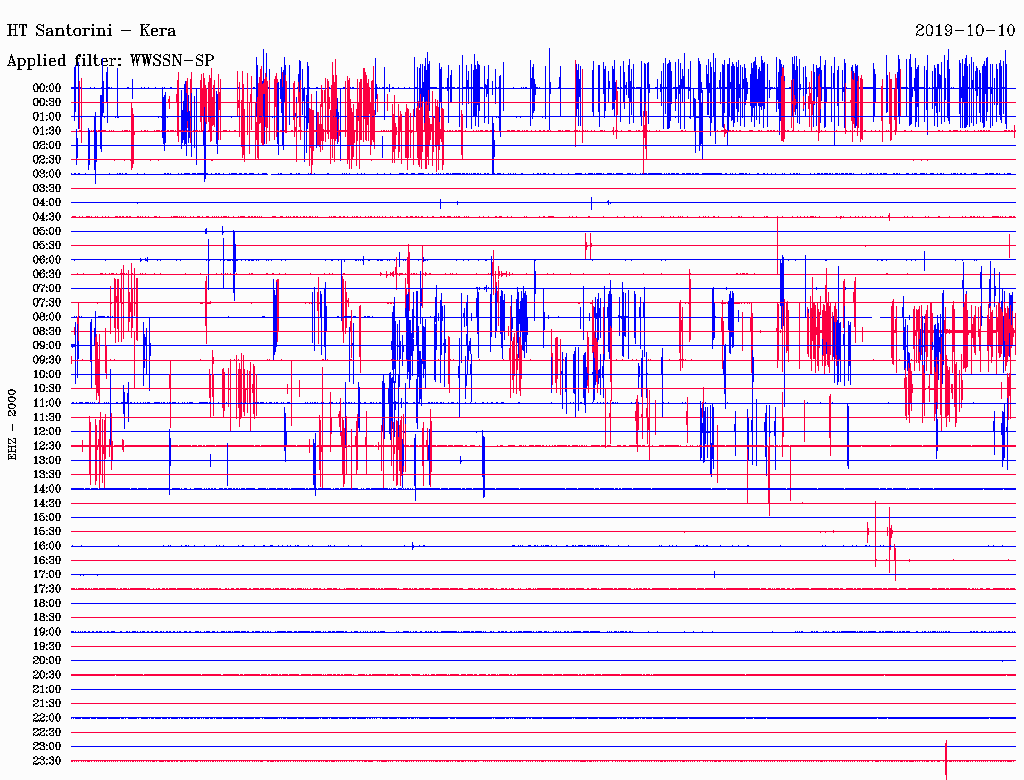Select the 23:30 time label
The width and height of the screenshot is (1024, 780).
[x=48, y=761]
